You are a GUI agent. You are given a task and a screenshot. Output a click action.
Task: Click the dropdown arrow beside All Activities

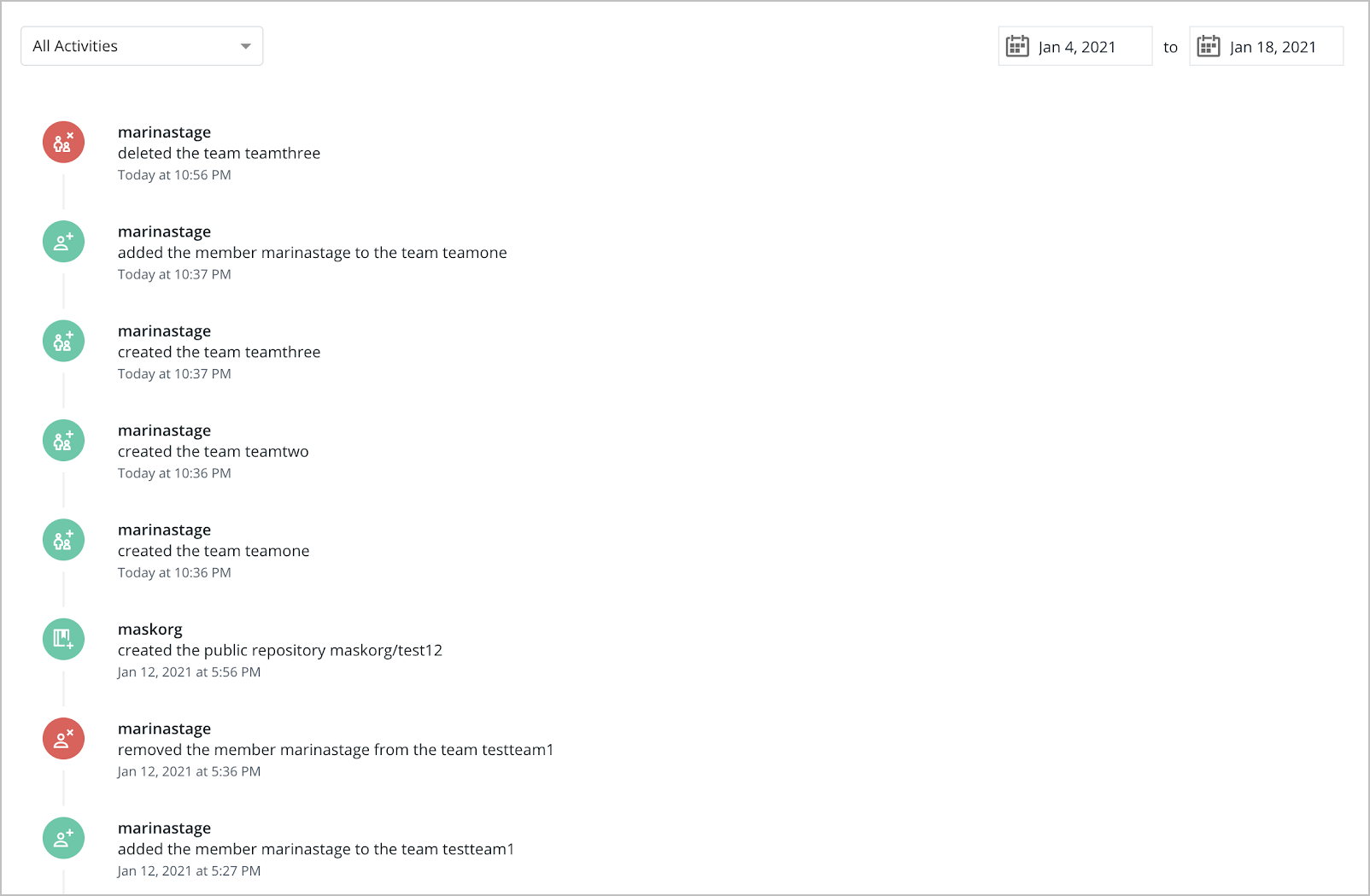245,46
